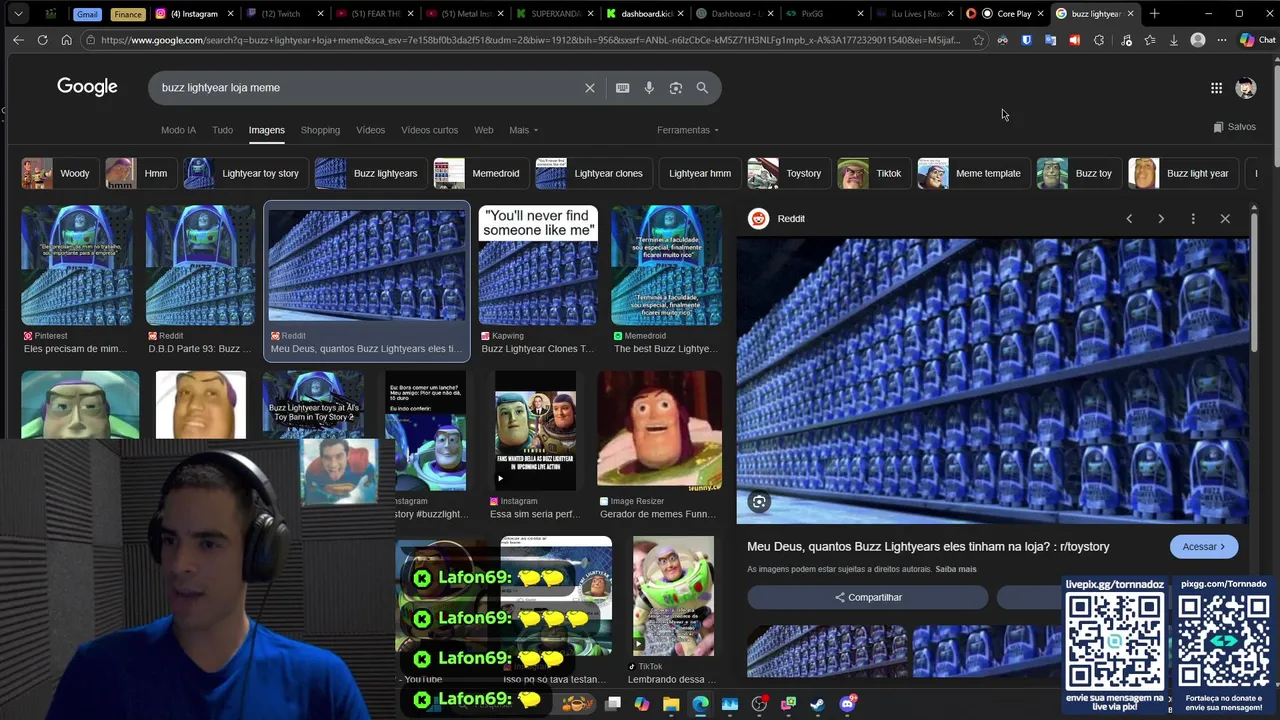Image resolution: width=1280 pixels, height=720 pixels.
Task: Click the browser address bar URL
Action: click(x=530, y=40)
